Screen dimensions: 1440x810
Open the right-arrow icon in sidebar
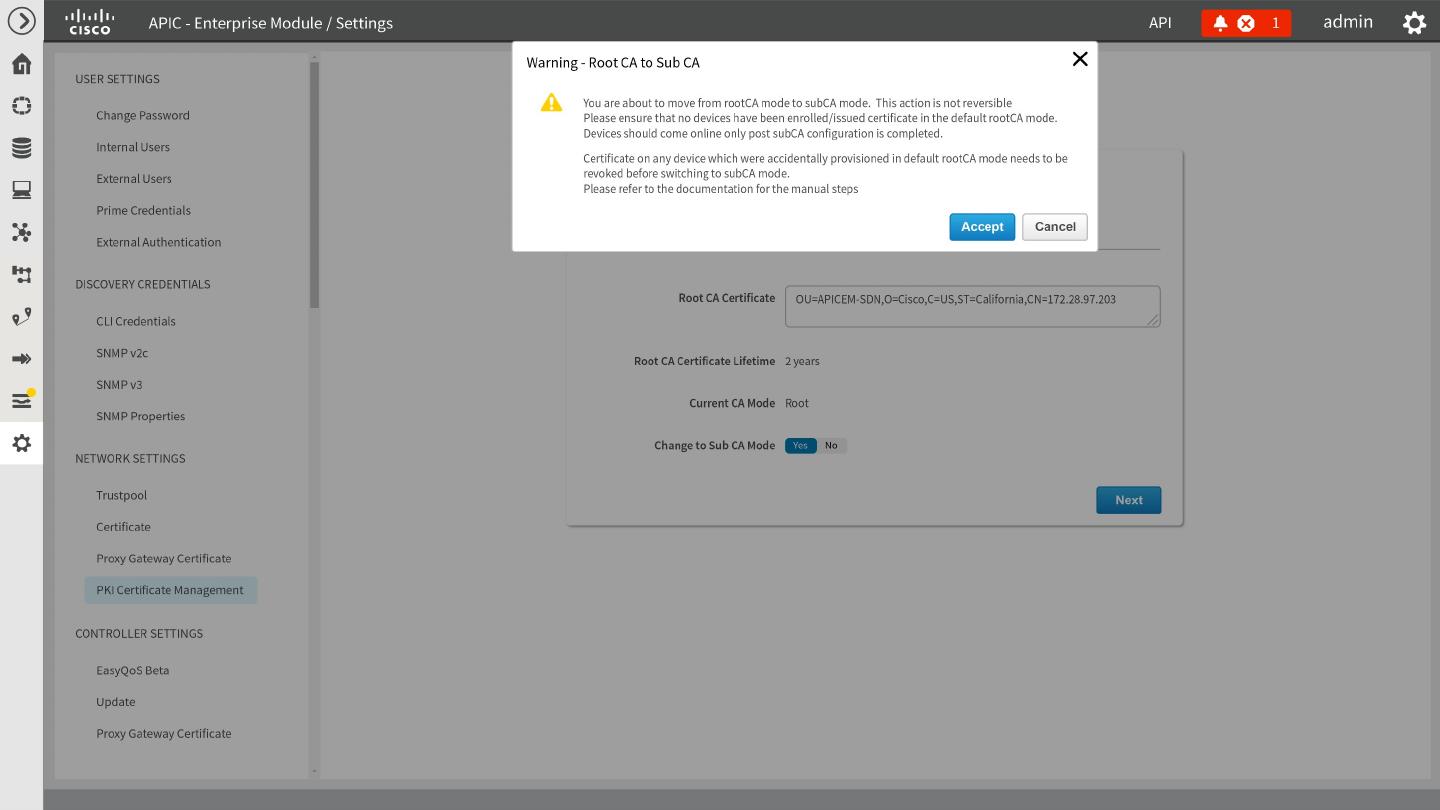tap(21, 359)
